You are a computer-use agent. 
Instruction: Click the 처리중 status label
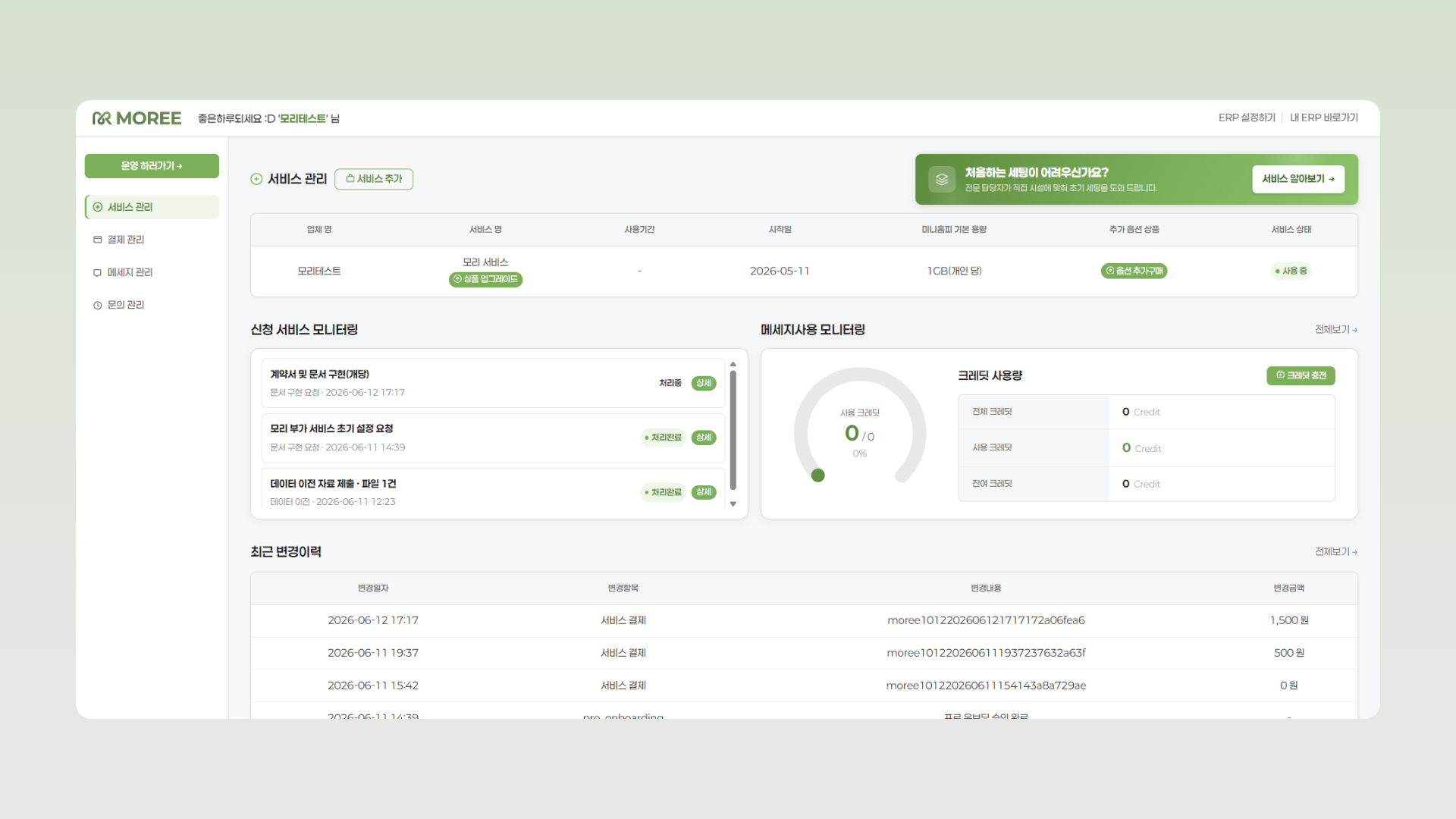tap(670, 383)
